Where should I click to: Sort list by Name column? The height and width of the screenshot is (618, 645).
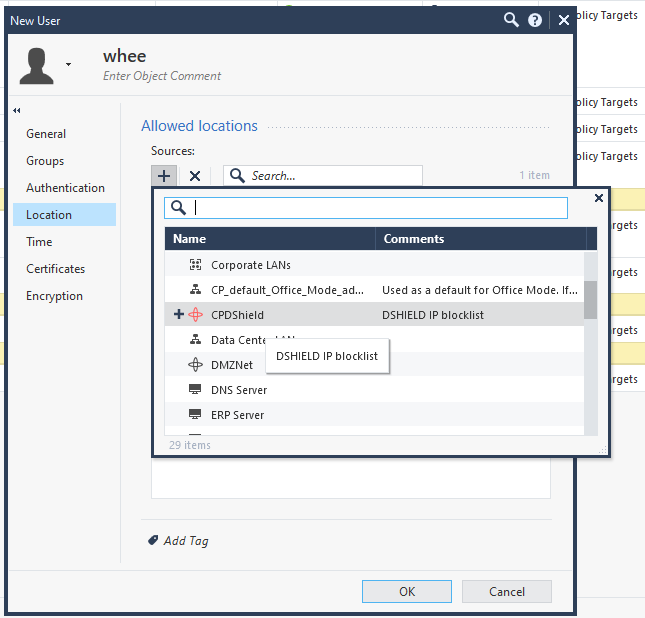[270, 239]
